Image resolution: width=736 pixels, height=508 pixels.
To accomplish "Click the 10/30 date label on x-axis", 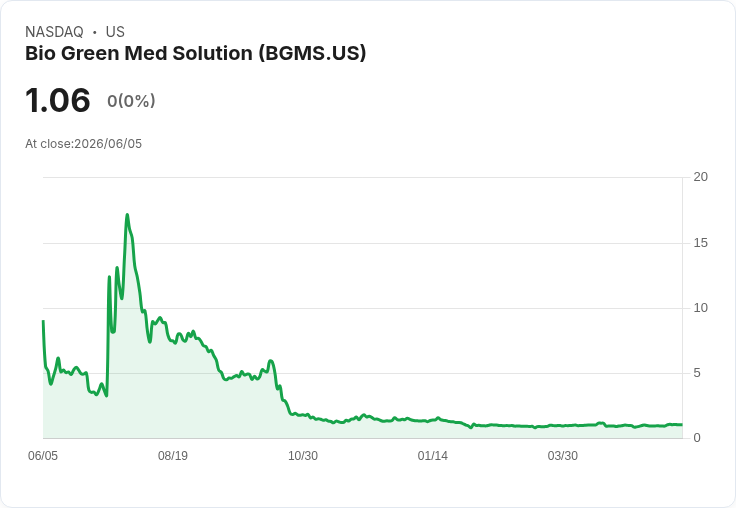I will coord(303,455).
